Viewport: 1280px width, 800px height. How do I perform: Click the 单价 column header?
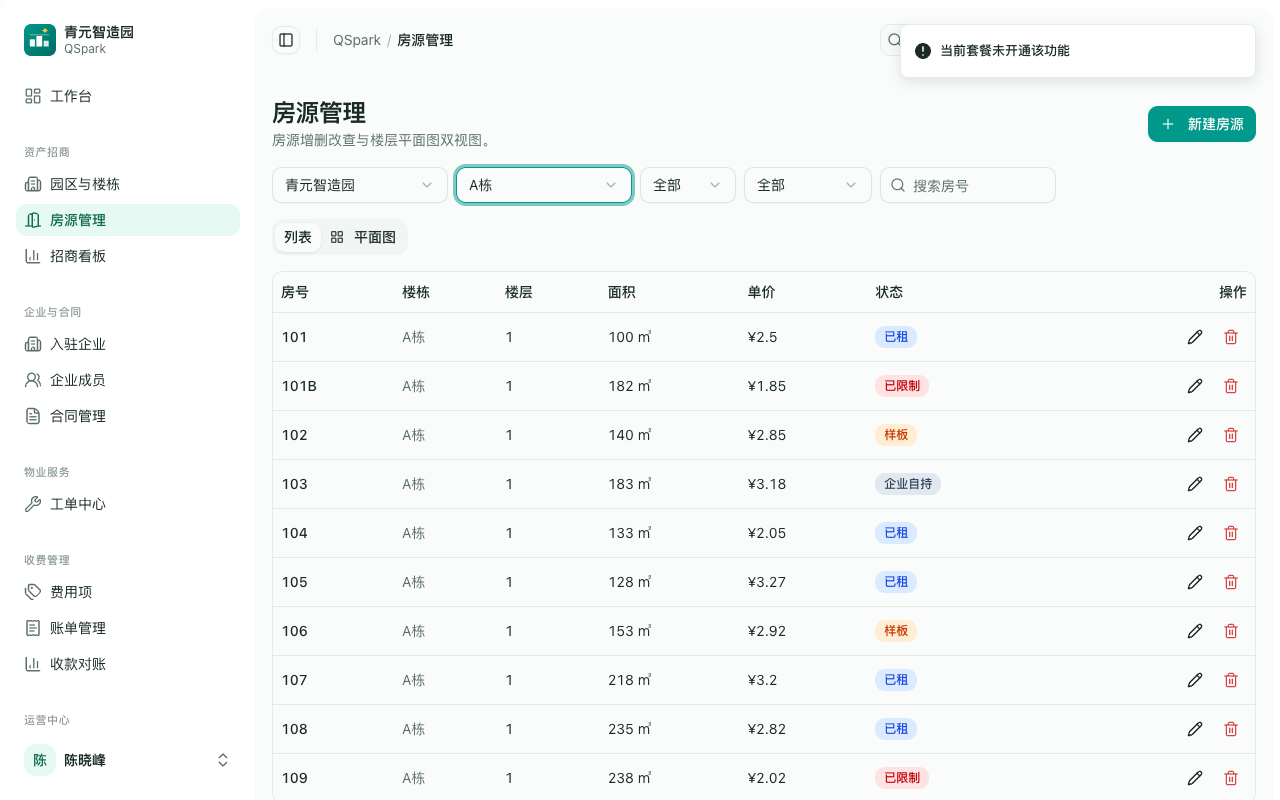(x=762, y=292)
